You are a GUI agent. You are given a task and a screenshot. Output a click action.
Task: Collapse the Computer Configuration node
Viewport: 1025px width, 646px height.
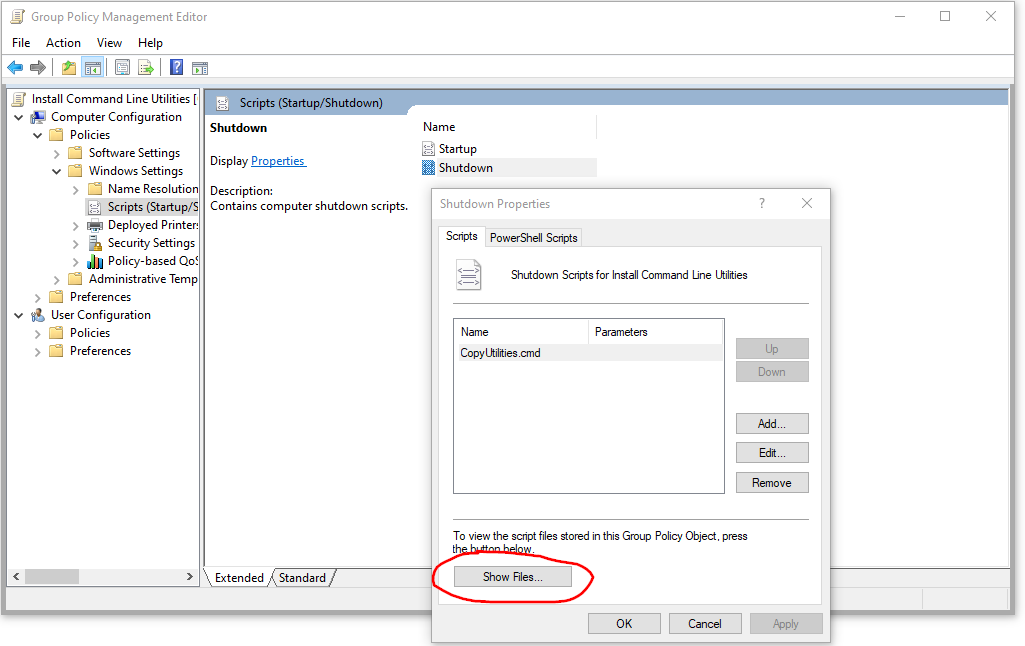click(x=18, y=118)
